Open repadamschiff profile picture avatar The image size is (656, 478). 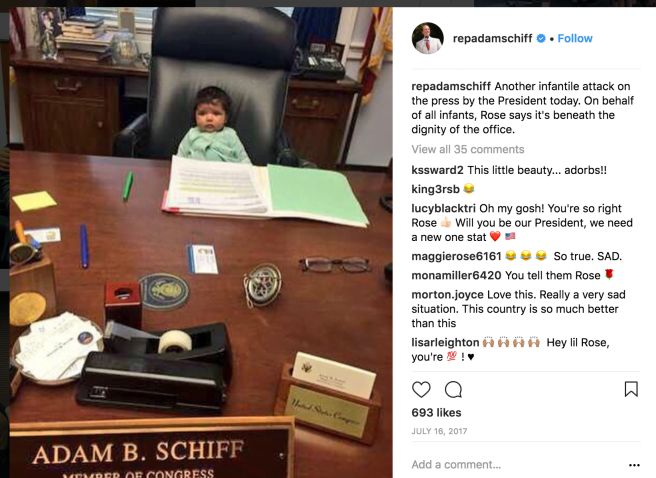(x=428, y=38)
